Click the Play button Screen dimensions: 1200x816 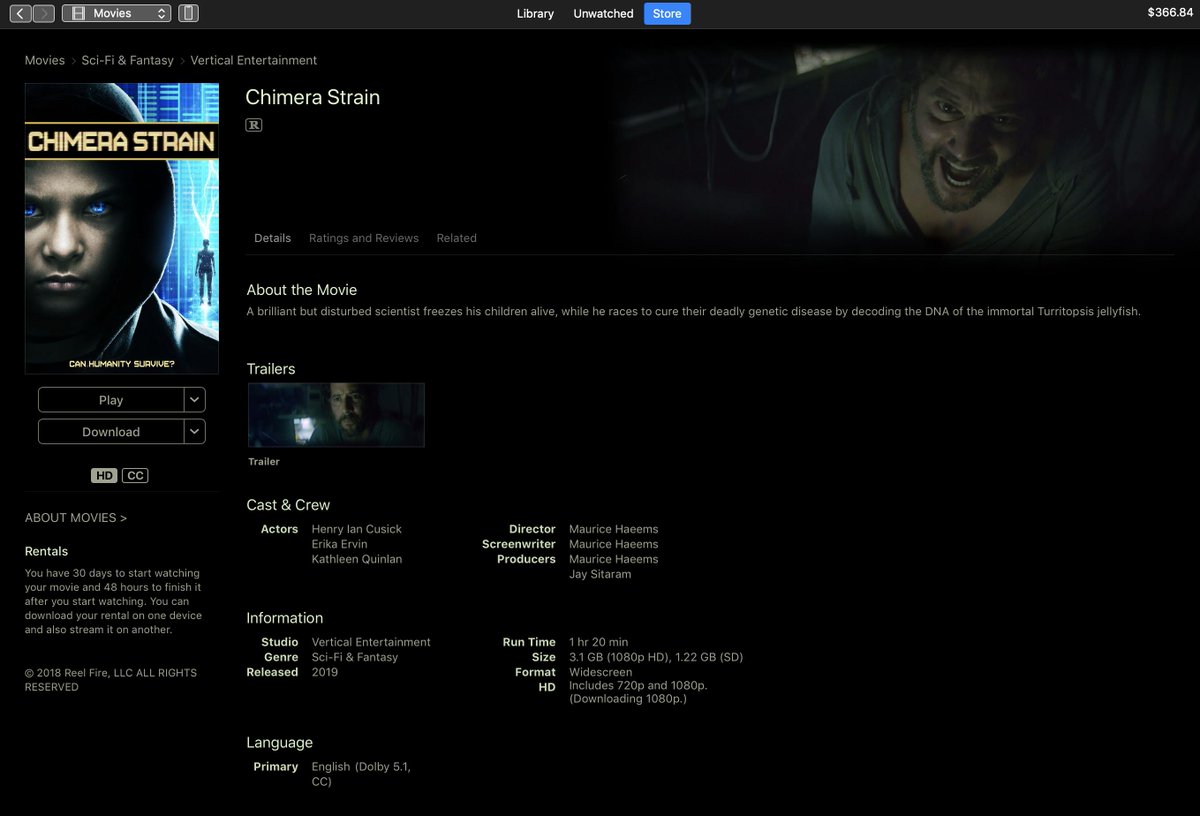point(110,399)
